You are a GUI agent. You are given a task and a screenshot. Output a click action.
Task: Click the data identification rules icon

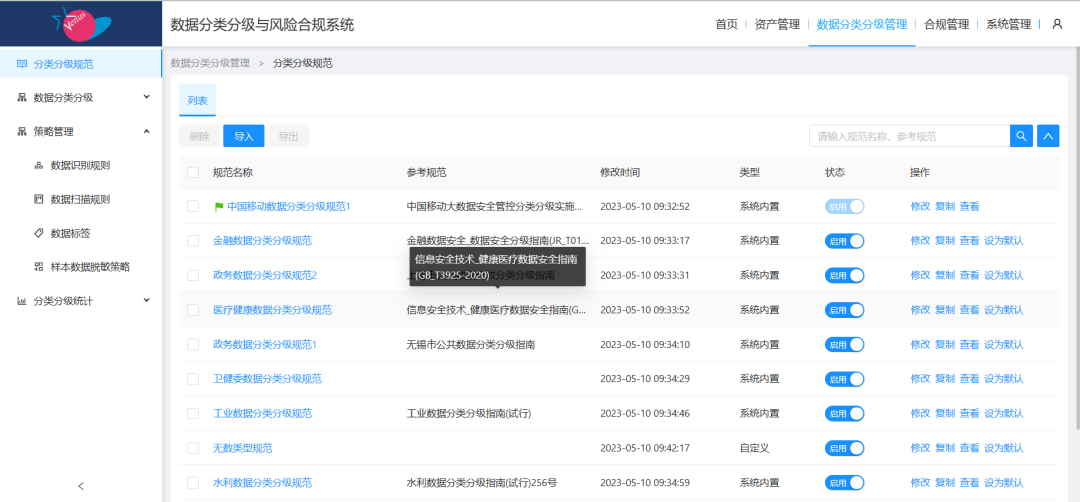(39, 165)
